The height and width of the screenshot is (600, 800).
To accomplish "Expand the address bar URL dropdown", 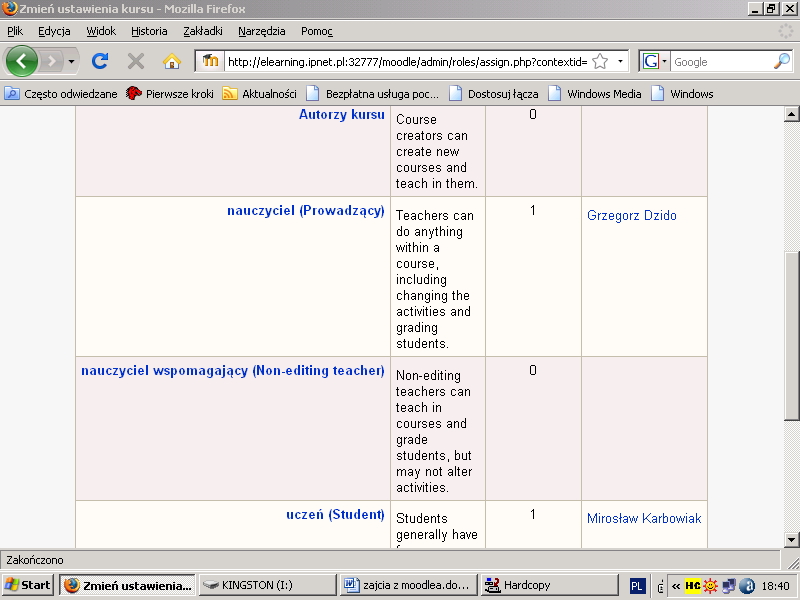I will pos(620,62).
